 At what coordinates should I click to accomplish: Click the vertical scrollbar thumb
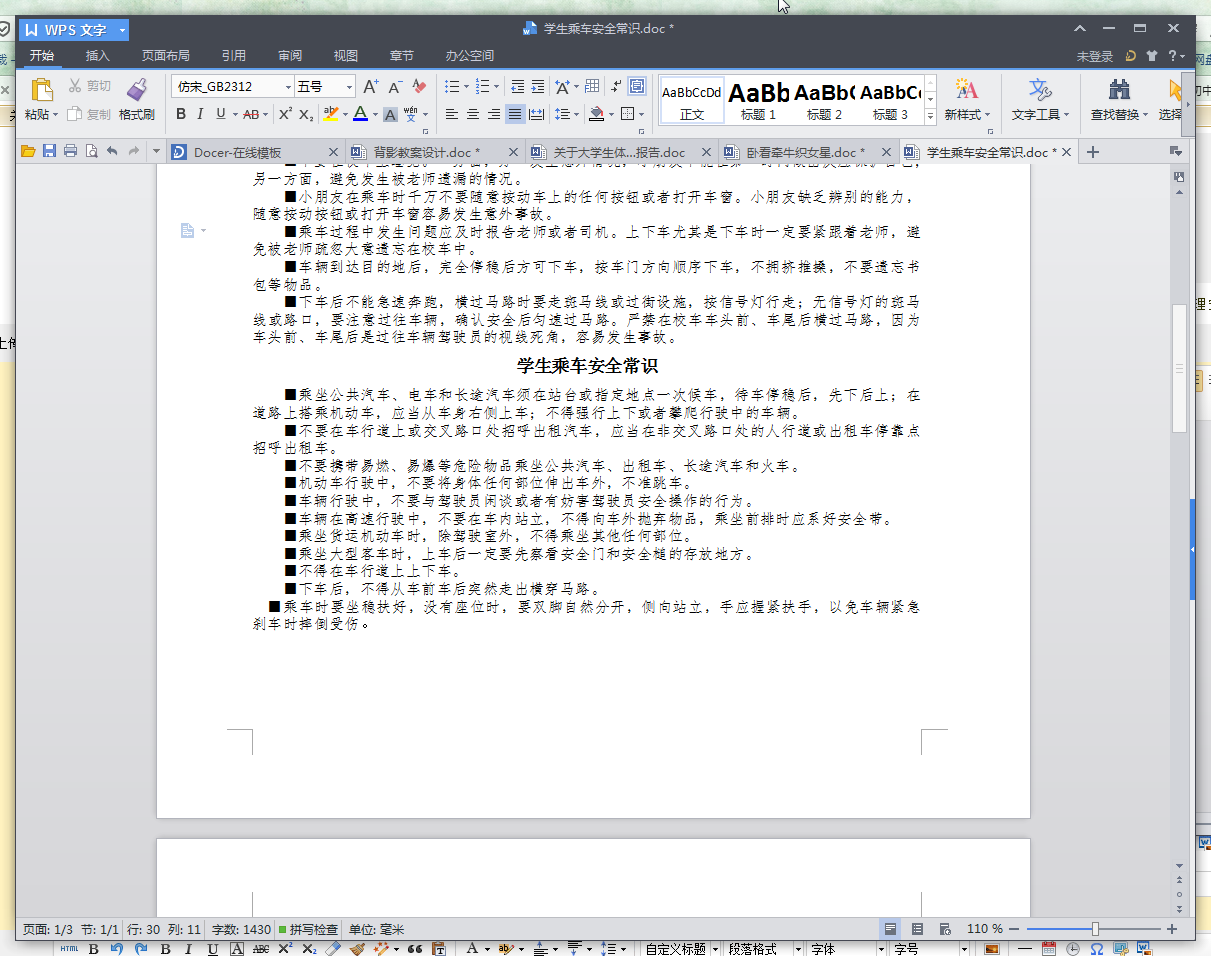pos(1179,368)
